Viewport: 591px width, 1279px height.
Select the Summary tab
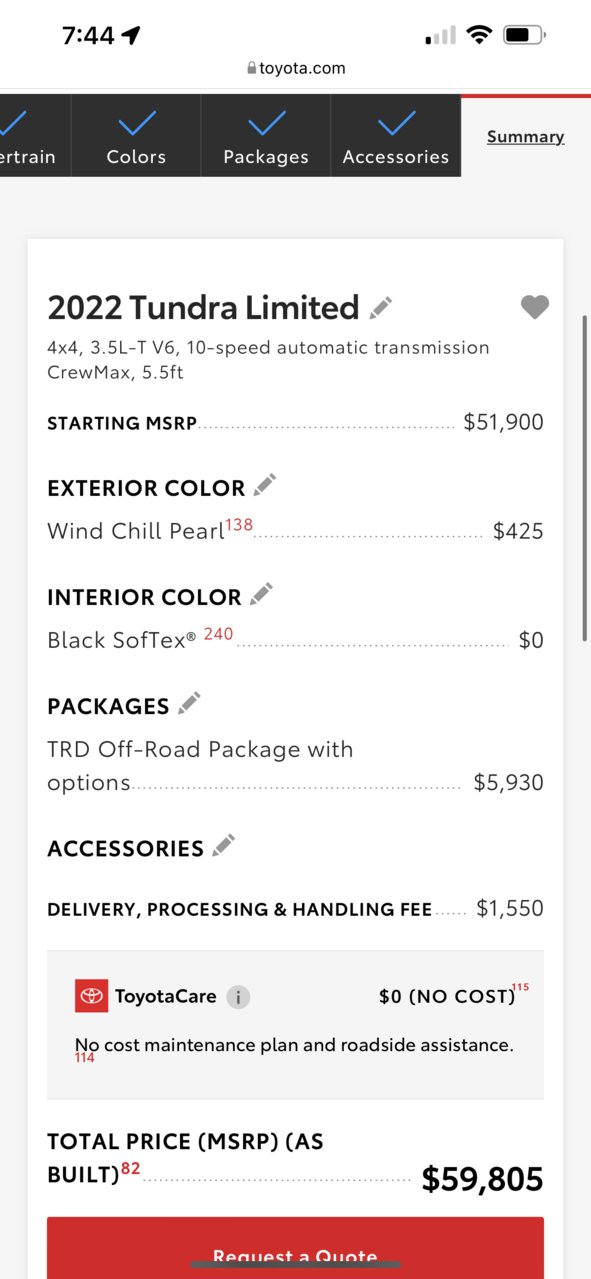pyautogui.click(x=526, y=137)
